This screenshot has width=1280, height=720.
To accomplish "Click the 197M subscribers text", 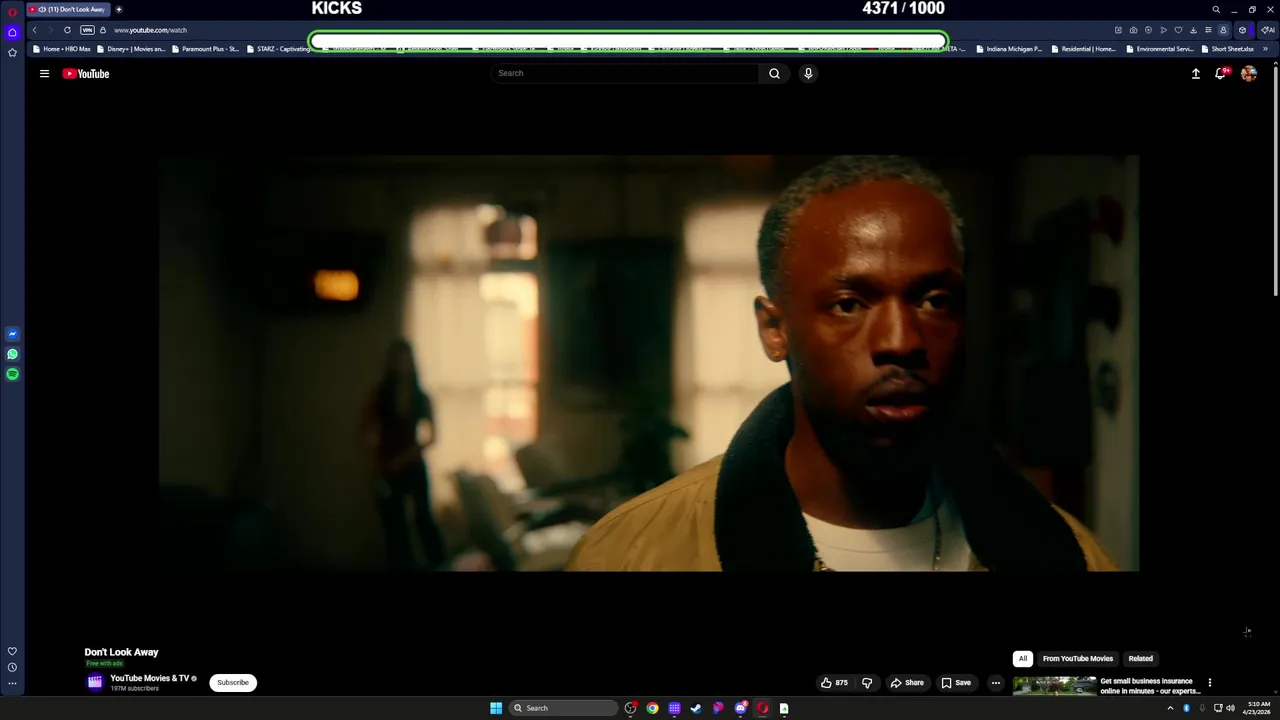I will pyautogui.click(x=134, y=689).
